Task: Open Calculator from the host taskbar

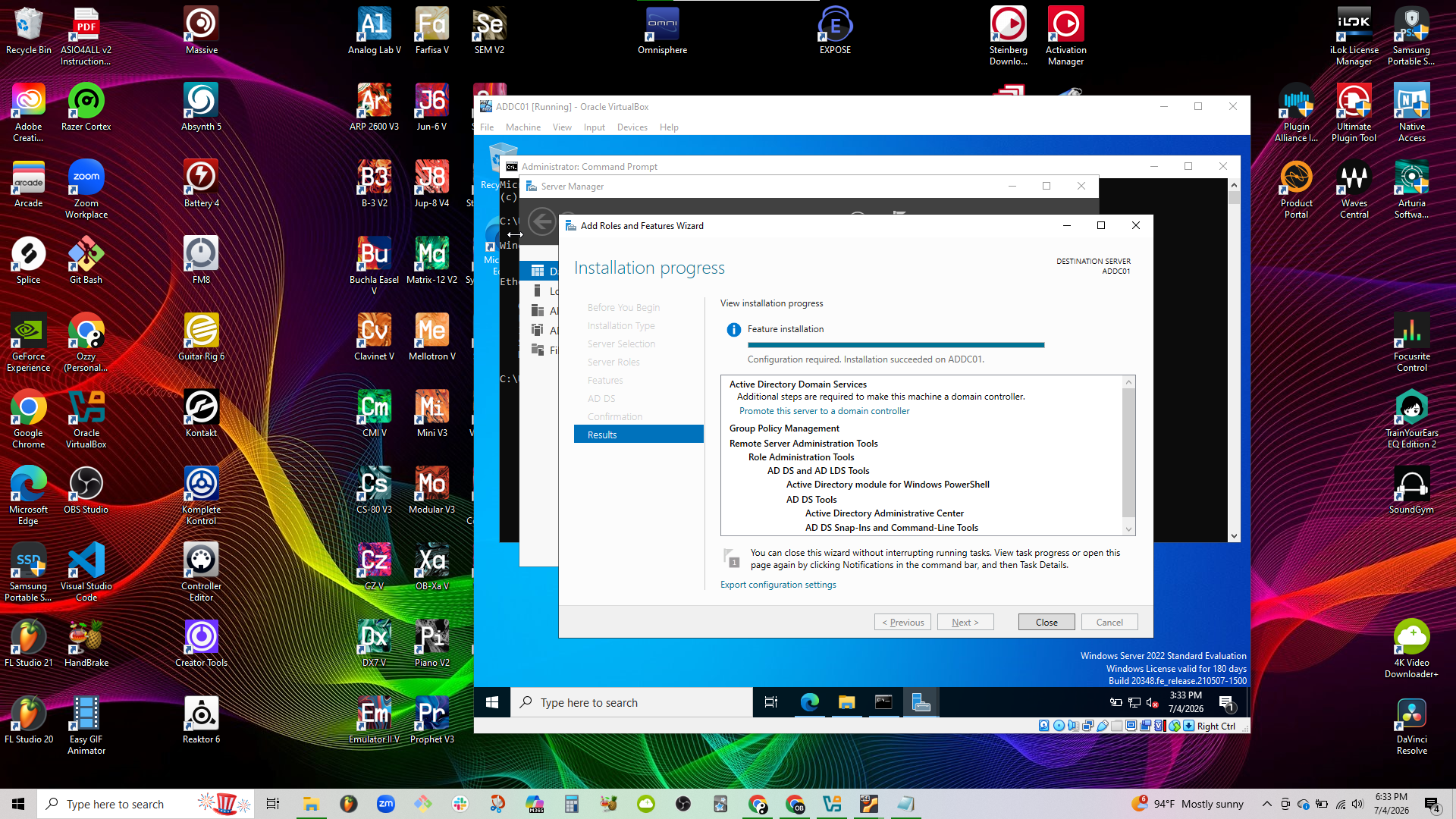Action: pos(572,804)
